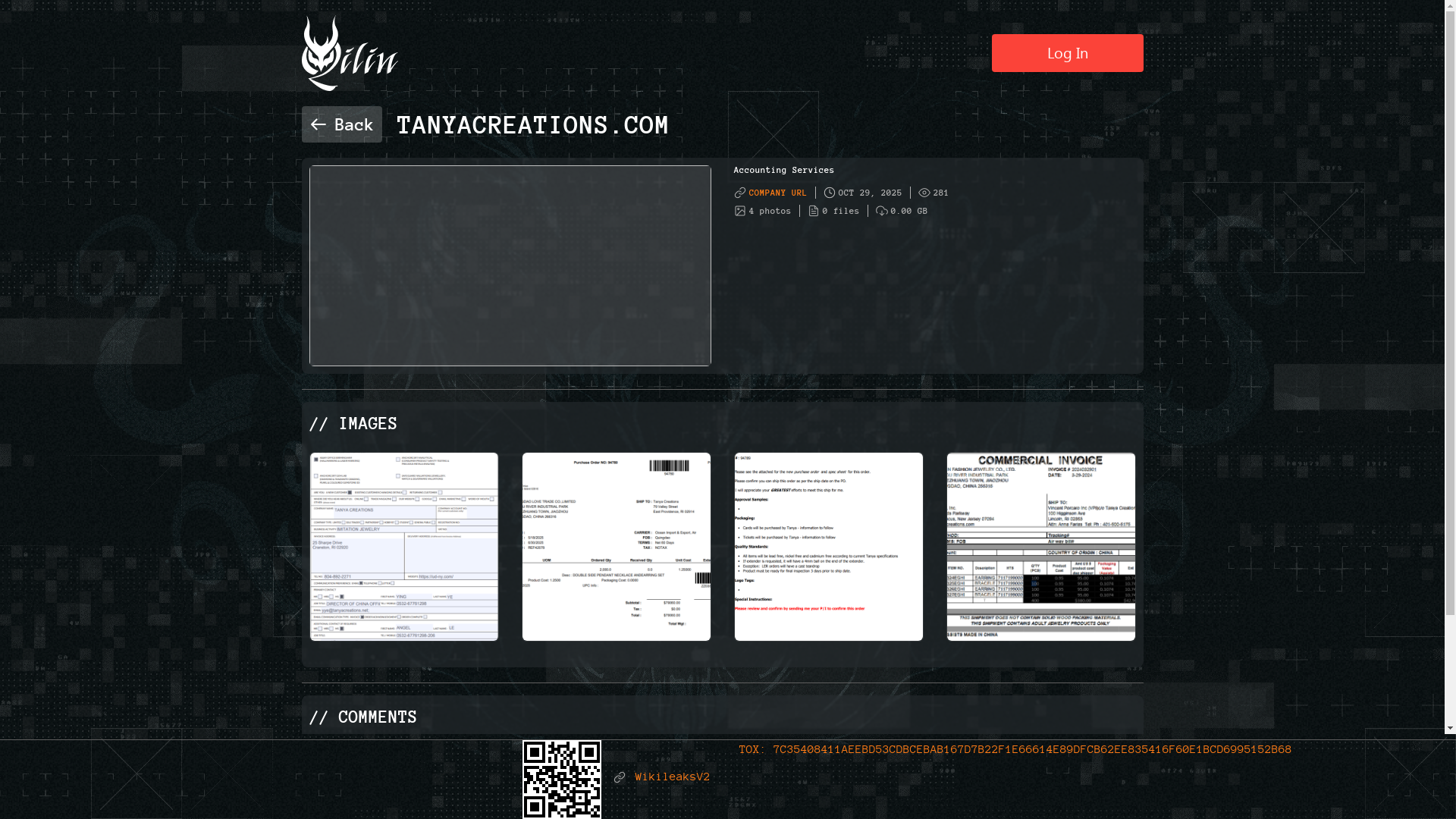Image resolution: width=1456 pixels, height=819 pixels.
Task: Click the chain icon beside COMPANY URL
Action: click(740, 193)
